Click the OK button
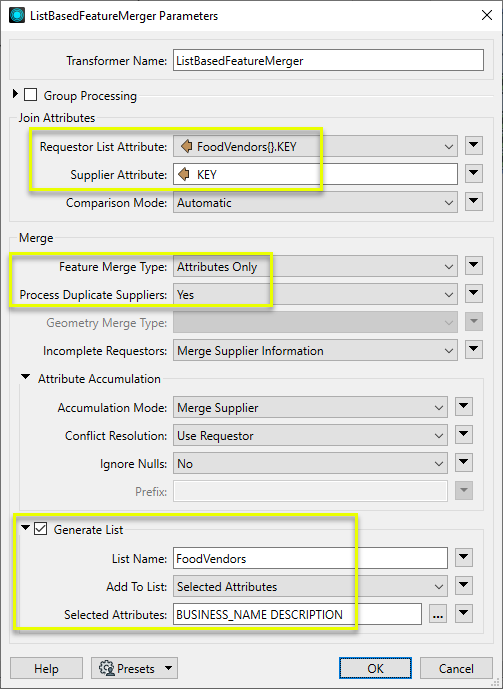This screenshot has height=689, width=503. (x=375, y=668)
